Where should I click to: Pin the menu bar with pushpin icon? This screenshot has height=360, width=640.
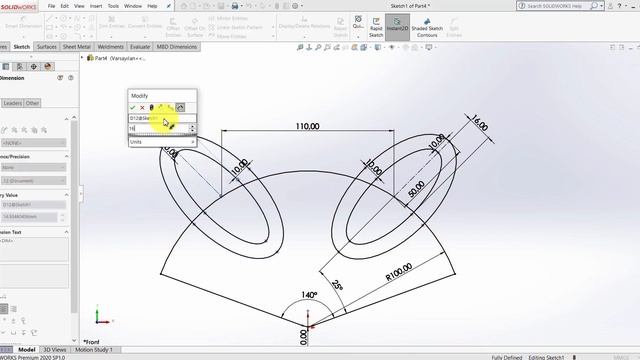[169, 6]
